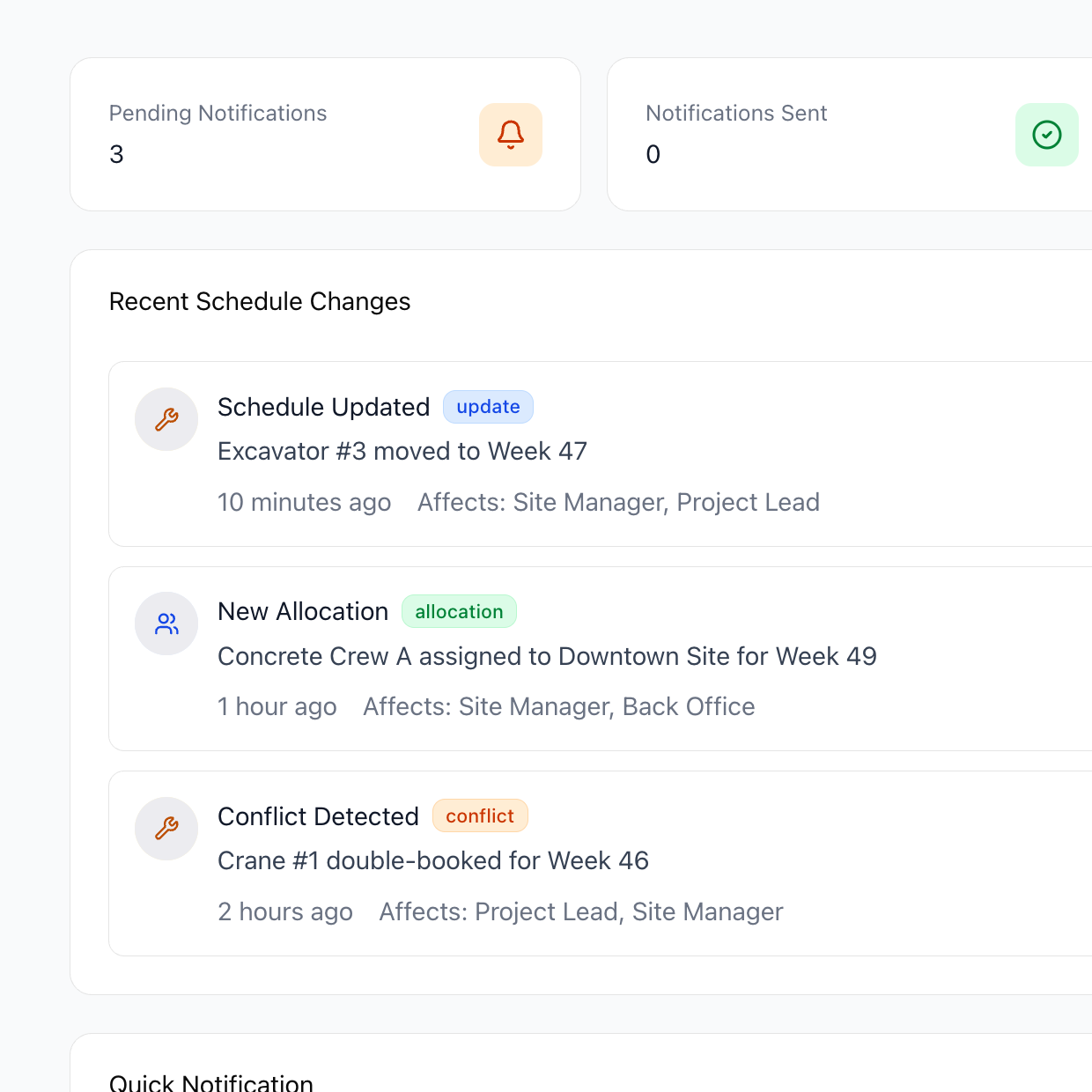The width and height of the screenshot is (1092, 1092).
Task: Click the '10 minutes ago' timestamp
Action: click(305, 502)
